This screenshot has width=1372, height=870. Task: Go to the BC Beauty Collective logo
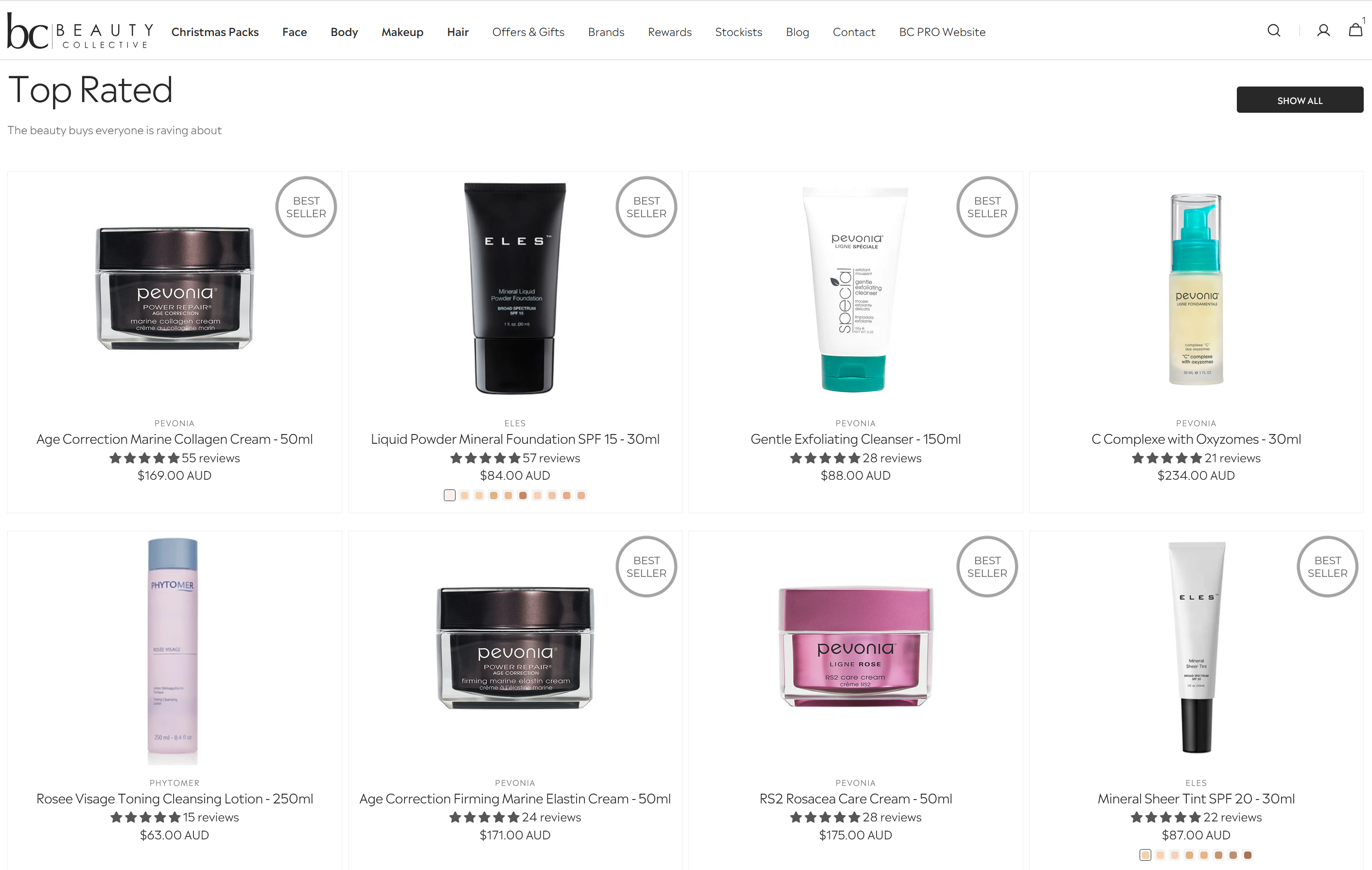[x=80, y=31]
